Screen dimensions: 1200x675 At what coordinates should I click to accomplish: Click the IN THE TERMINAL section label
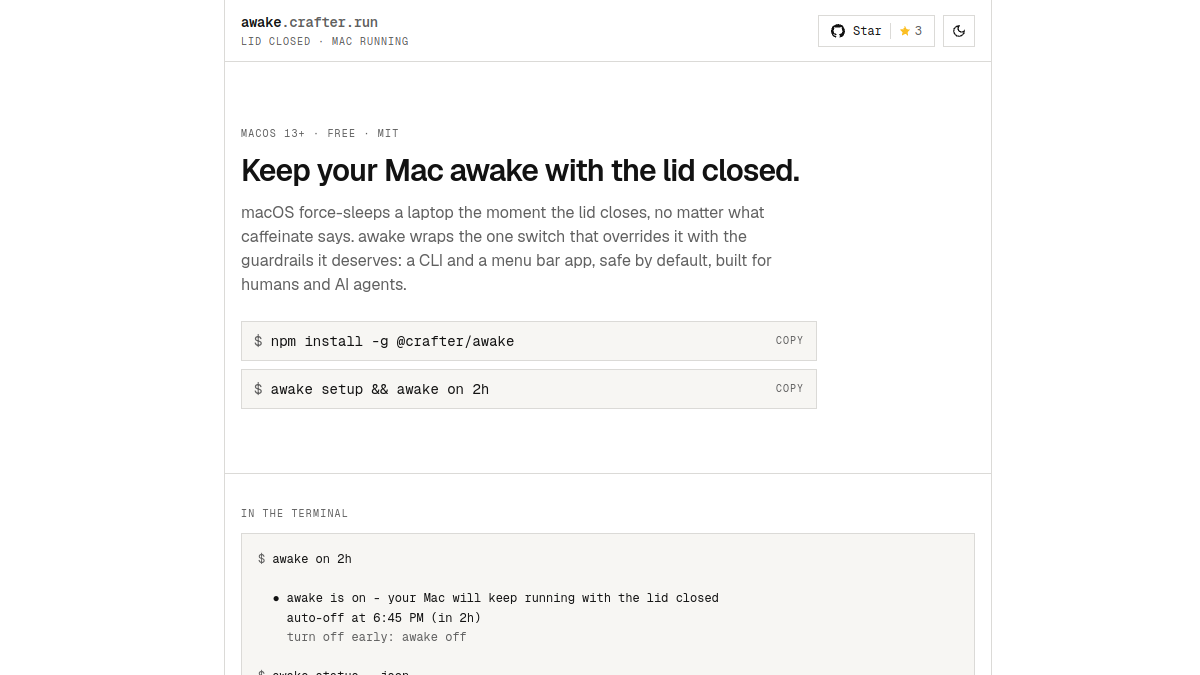pyautogui.click(x=295, y=514)
